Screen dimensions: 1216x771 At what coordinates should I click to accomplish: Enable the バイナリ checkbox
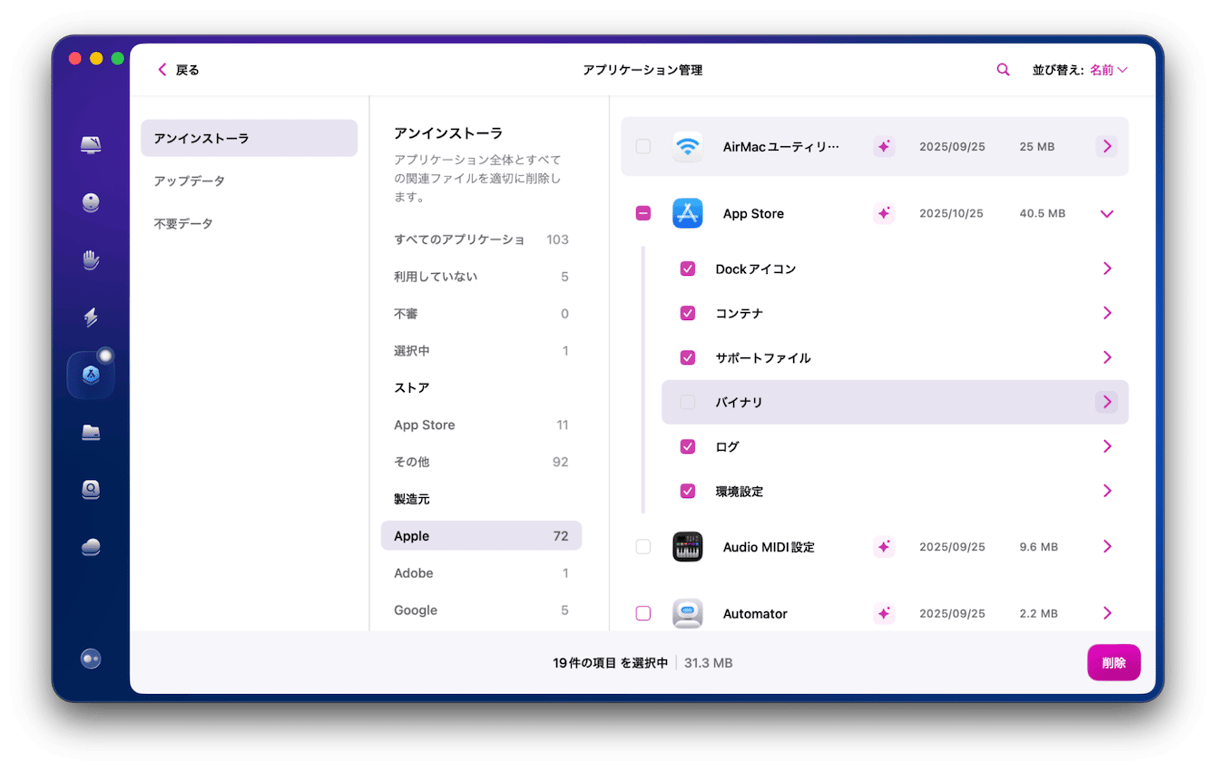pyautogui.click(x=687, y=401)
